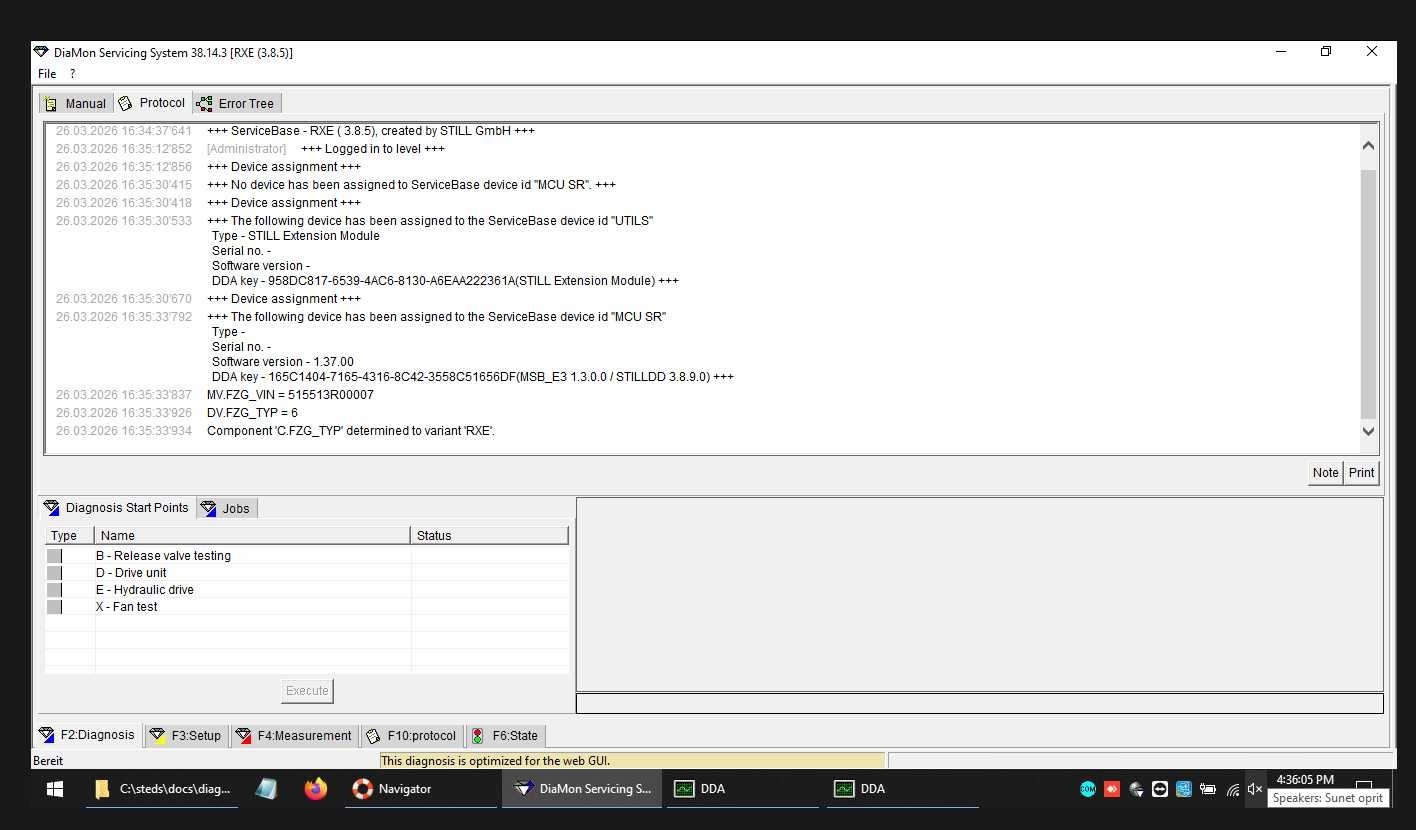Click the Software version - 1.37.00 line
Viewport: 1416px width, 830px height.
coord(283,362)
